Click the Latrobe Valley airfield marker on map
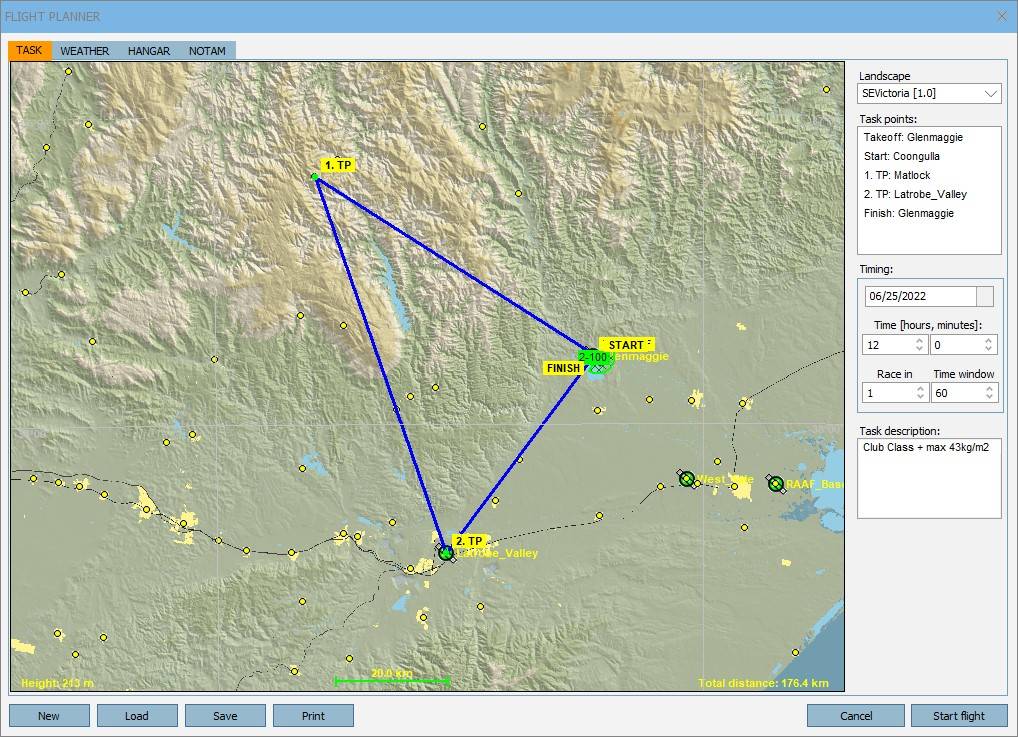 [x=446, y=553]
